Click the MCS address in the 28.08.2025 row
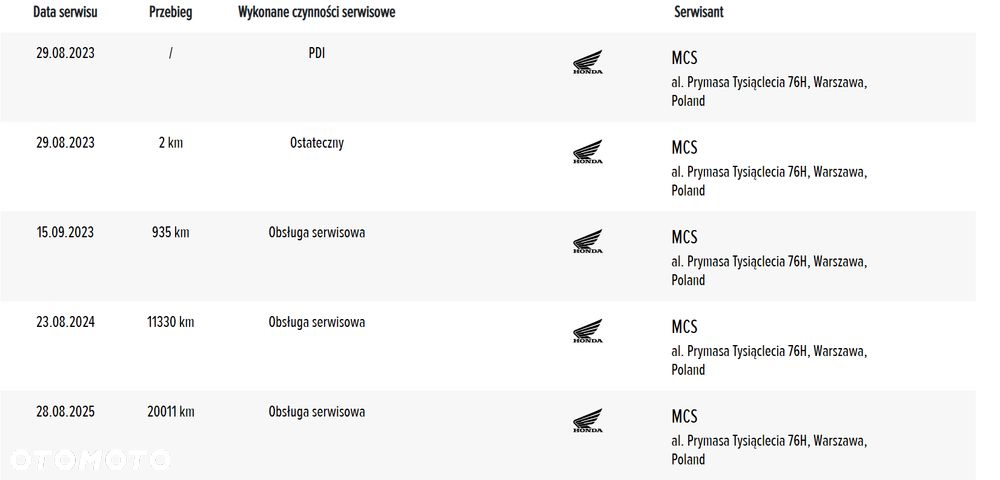1000x480 pixels. (768, 449)
